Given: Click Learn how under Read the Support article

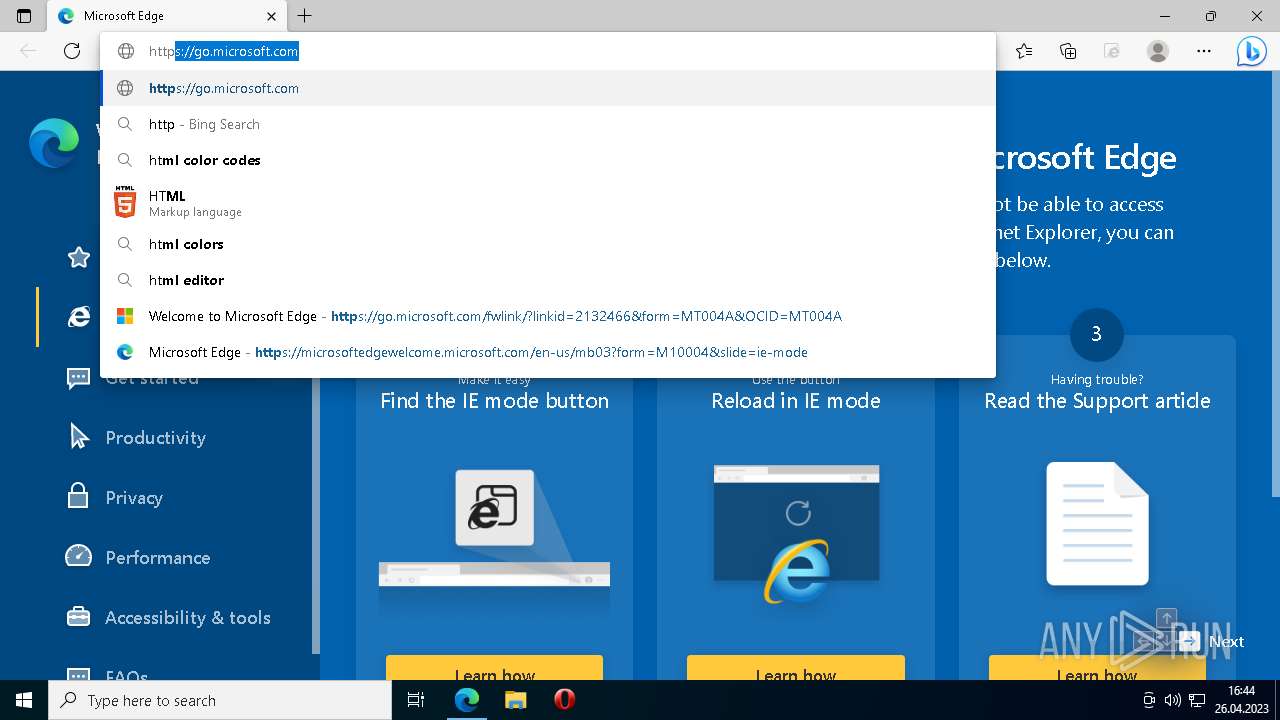Looking at the screenshot, I should [1097, 668].
